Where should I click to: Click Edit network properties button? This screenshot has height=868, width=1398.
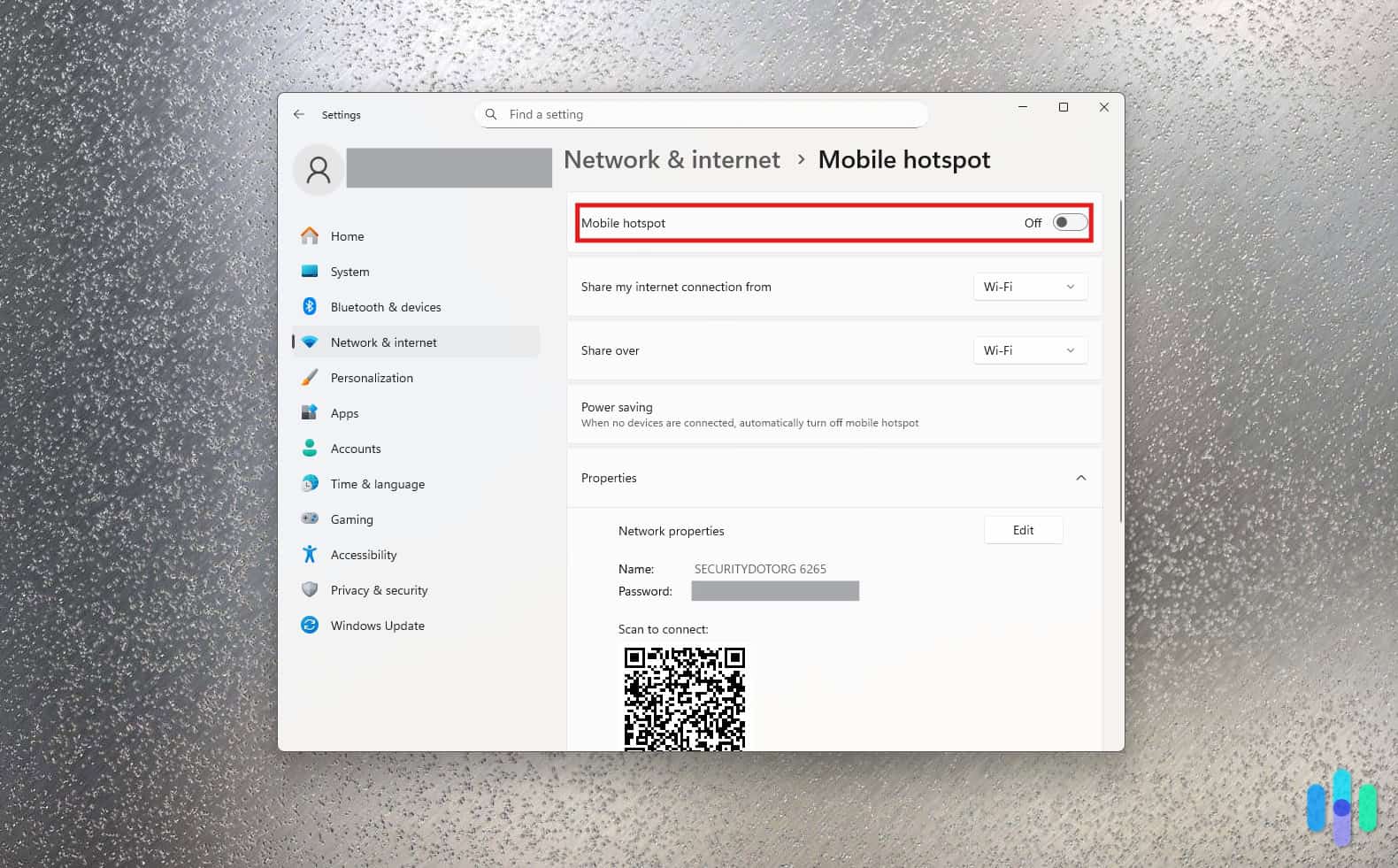[x=1023, y=530]
